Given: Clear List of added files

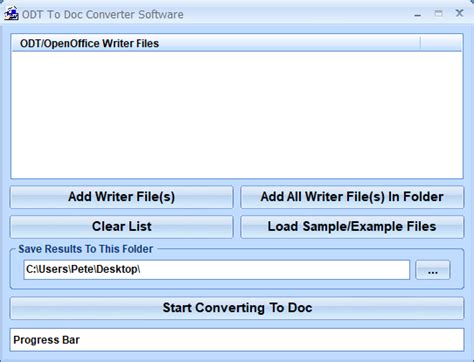Looking at the screenshot, I should (122, 227).
